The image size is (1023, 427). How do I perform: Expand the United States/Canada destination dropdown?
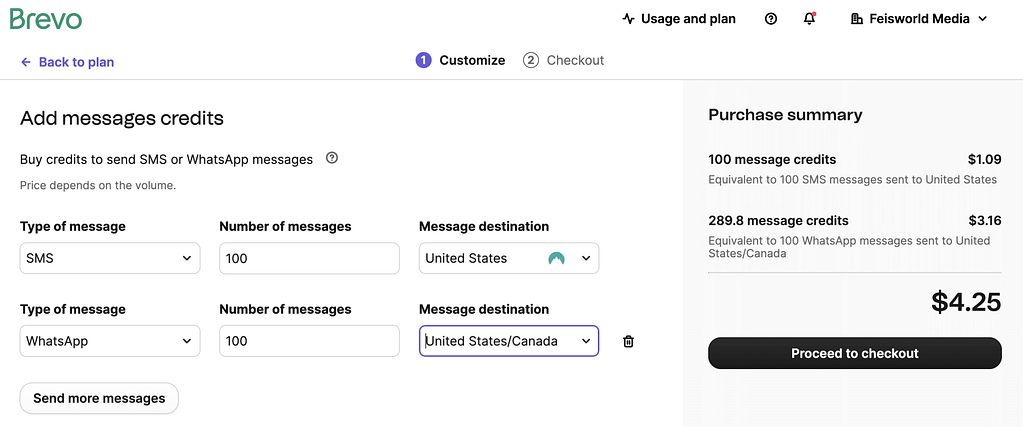click(586, 341)
